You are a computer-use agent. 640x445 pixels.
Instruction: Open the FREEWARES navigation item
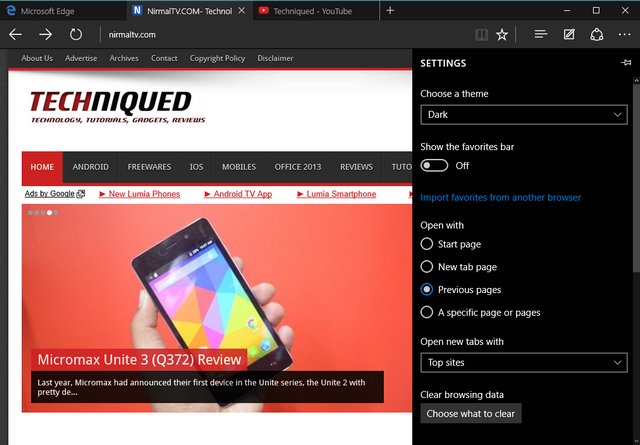click(x=149, y=167)
